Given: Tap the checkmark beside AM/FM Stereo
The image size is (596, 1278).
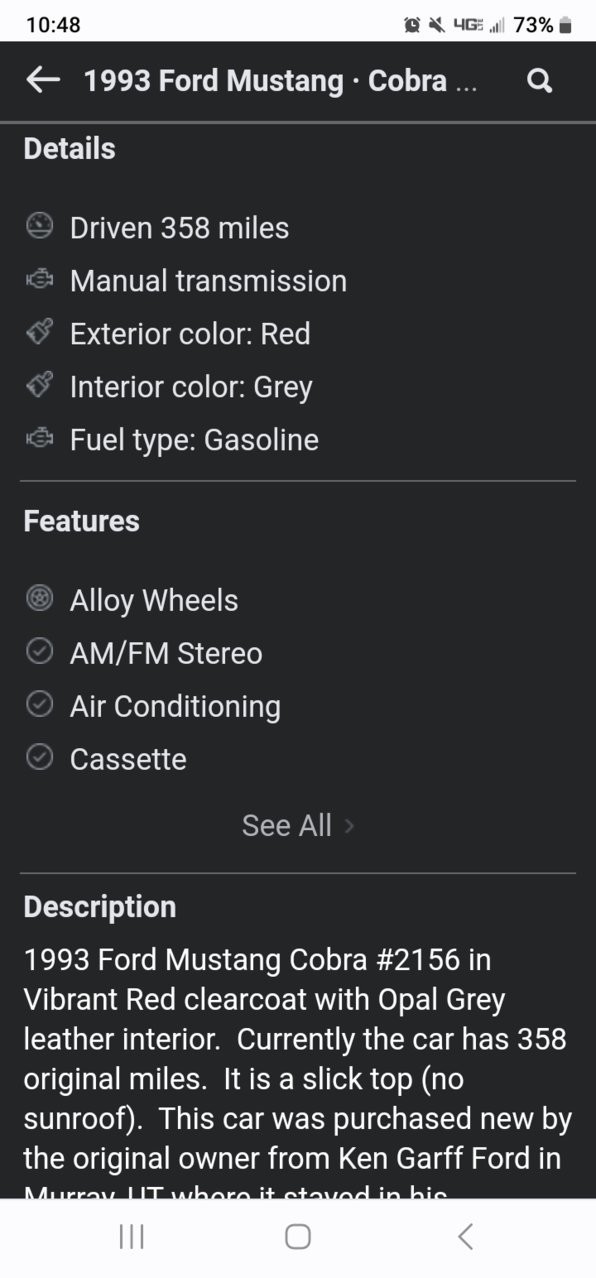Looking at the screenshot, I should [38, 652].
